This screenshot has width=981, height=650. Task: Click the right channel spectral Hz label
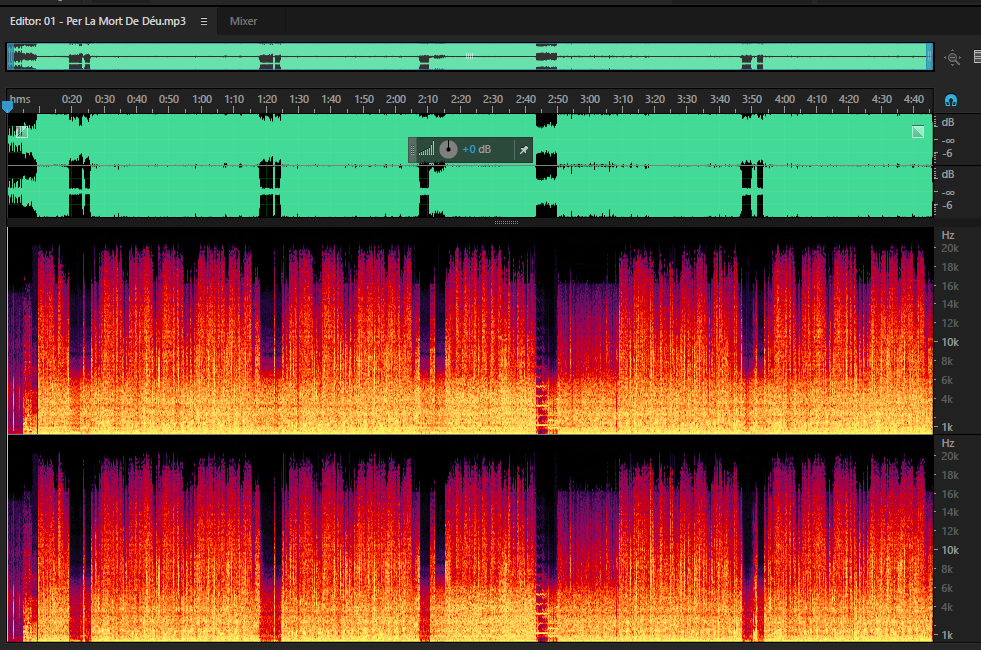[x=948, y=442]
